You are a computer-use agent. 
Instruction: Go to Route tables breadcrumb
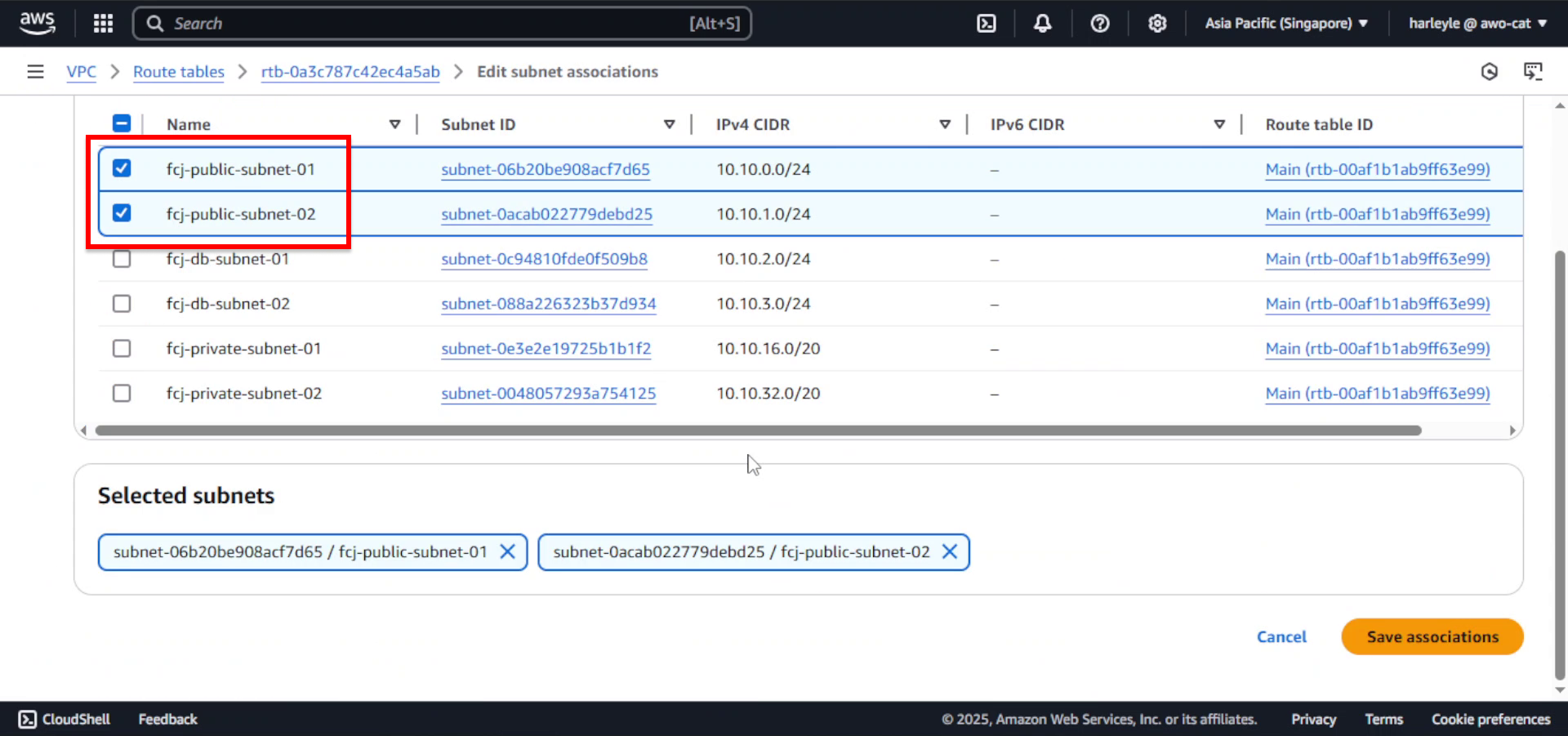point(179,72)
